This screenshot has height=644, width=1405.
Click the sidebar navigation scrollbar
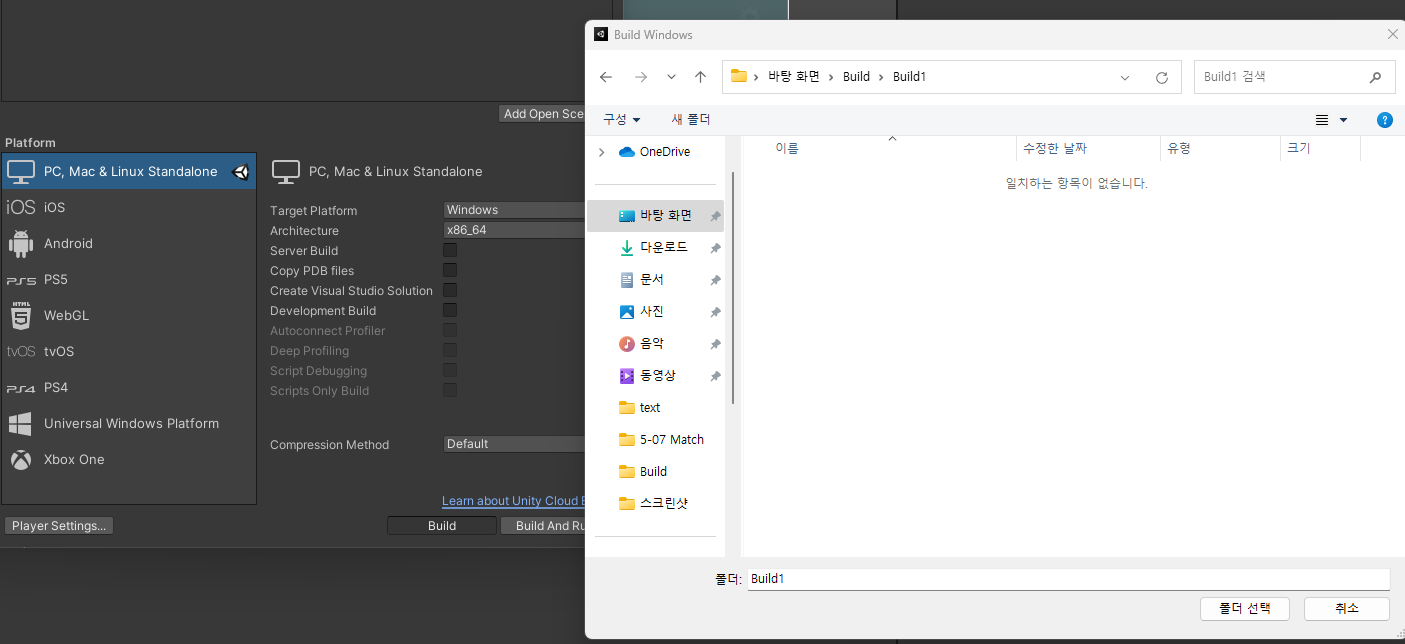pos(735,288)
